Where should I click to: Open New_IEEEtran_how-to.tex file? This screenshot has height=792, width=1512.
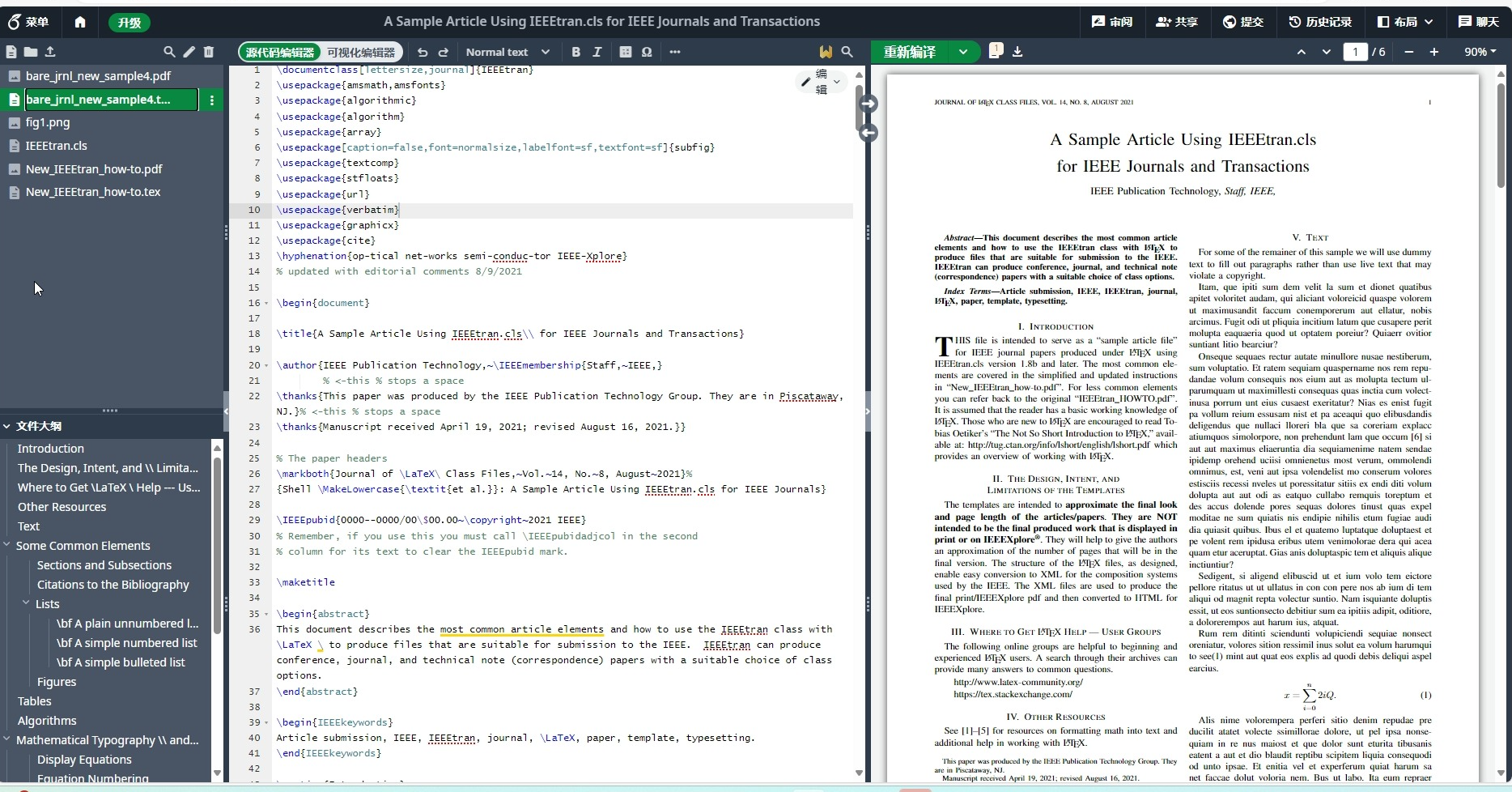click(x=93, y=192)
